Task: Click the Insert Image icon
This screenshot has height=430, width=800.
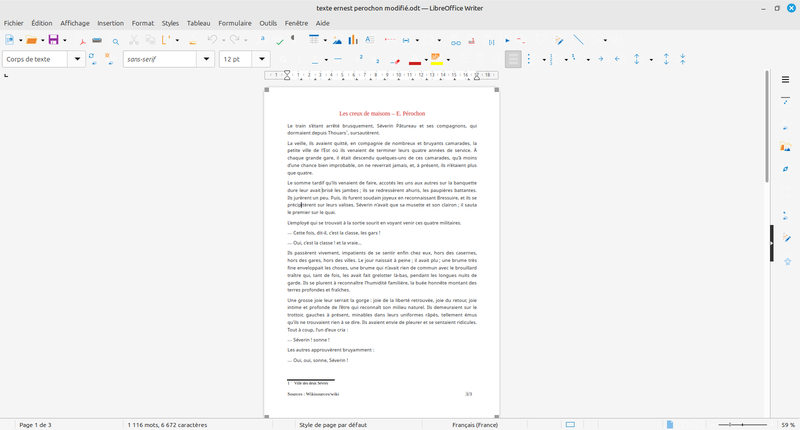Action: (x=335, y=40)
